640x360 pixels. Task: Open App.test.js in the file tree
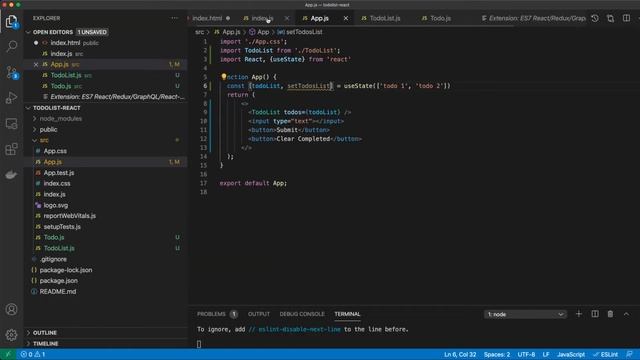click(59, 173)
